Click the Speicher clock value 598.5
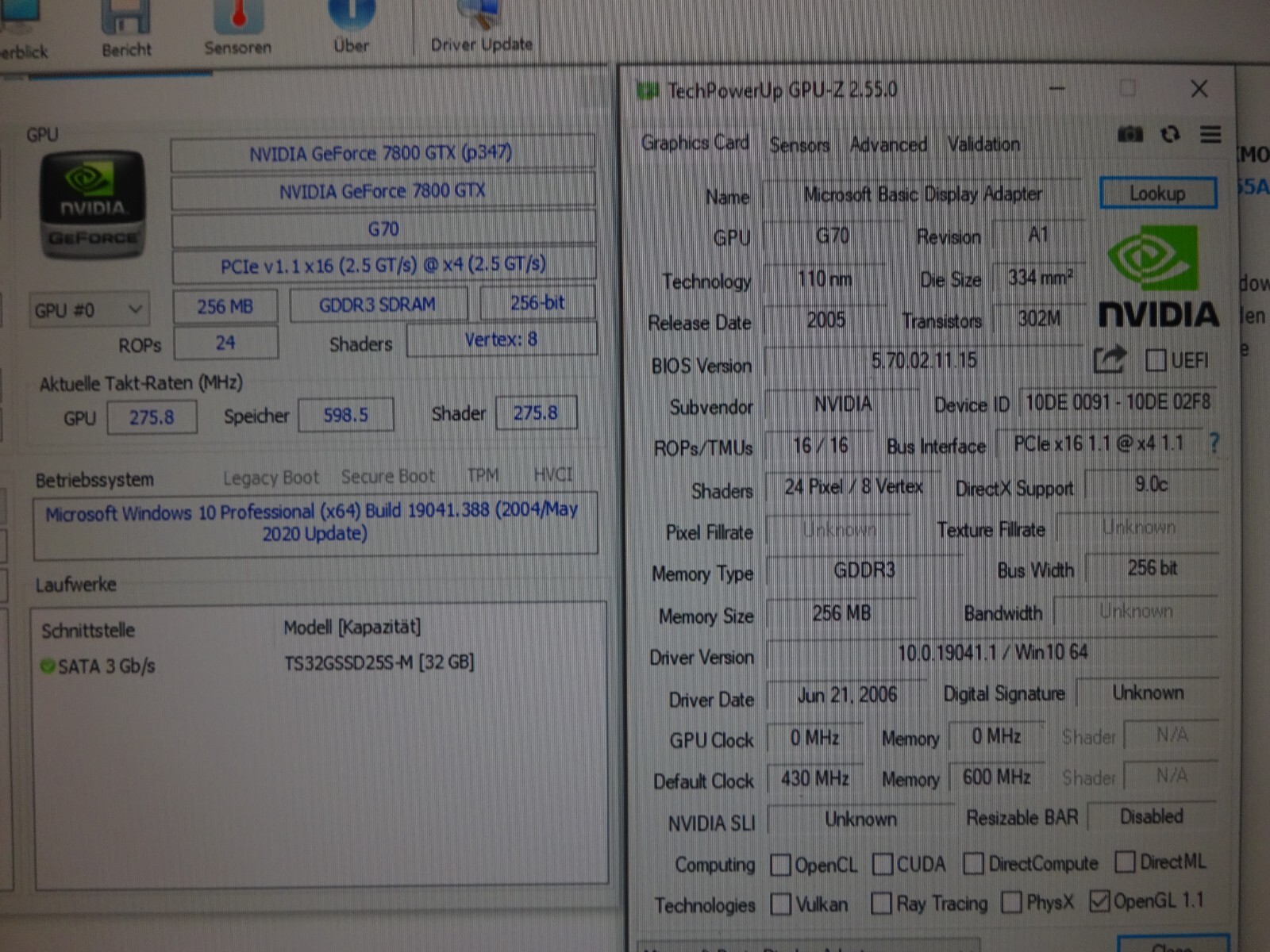 [x=345, y=415]
